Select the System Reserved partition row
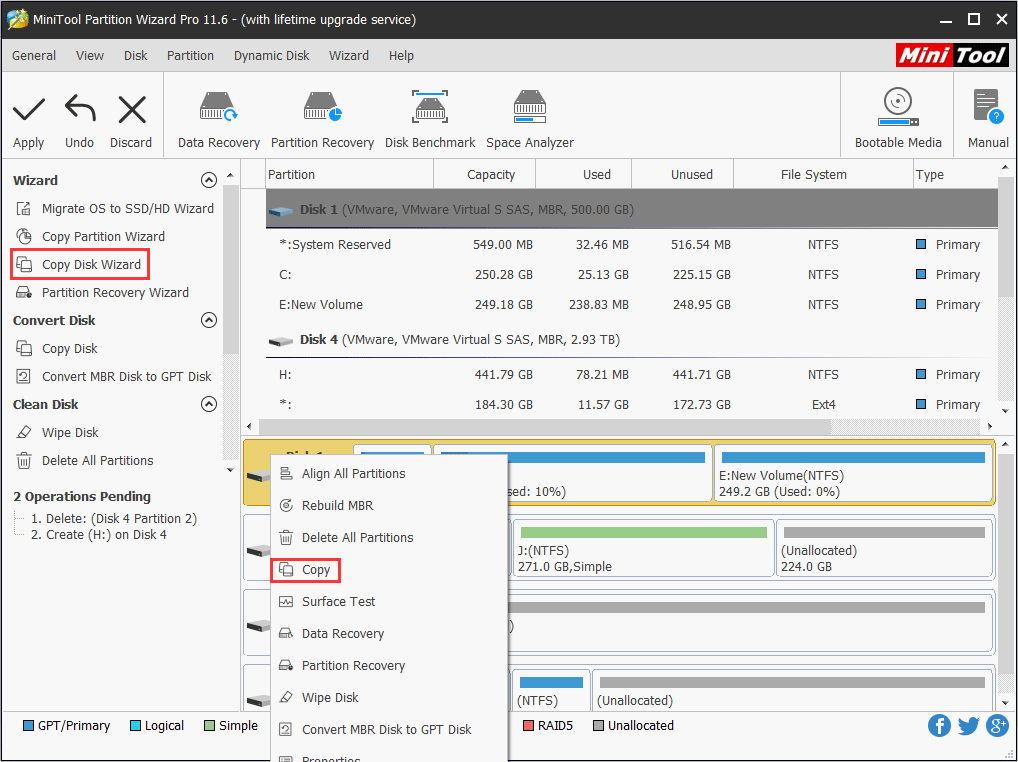This screenshot has width=1018, height=762. [x=632, y=245]
